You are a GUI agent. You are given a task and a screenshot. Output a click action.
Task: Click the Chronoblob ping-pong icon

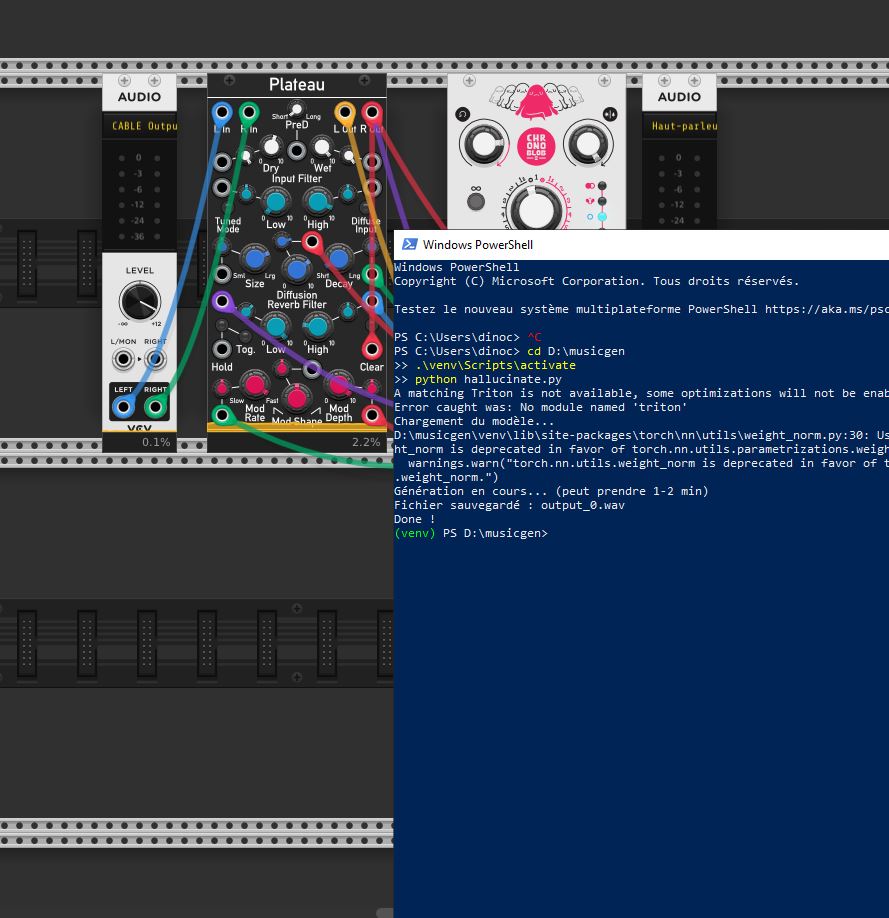tap(610, 115)
